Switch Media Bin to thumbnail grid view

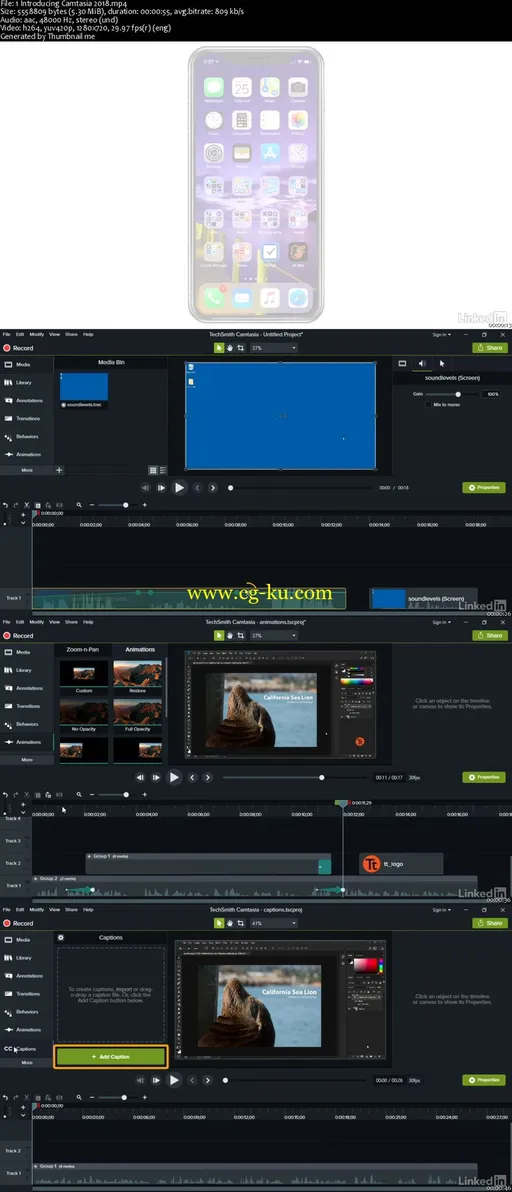point(153,471)
